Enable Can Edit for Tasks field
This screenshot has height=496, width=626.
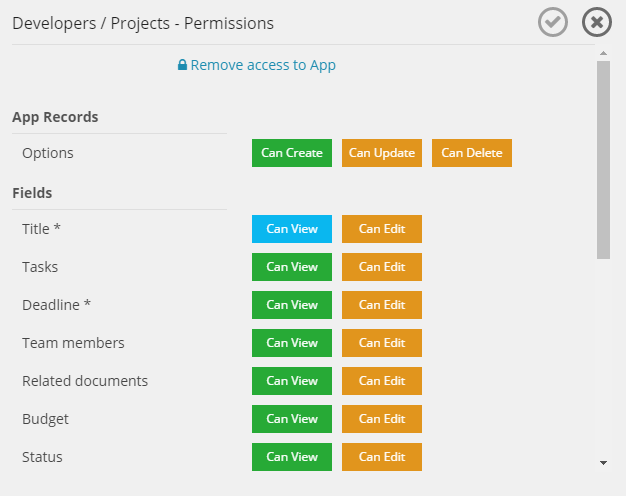click(x=381, y=267)
